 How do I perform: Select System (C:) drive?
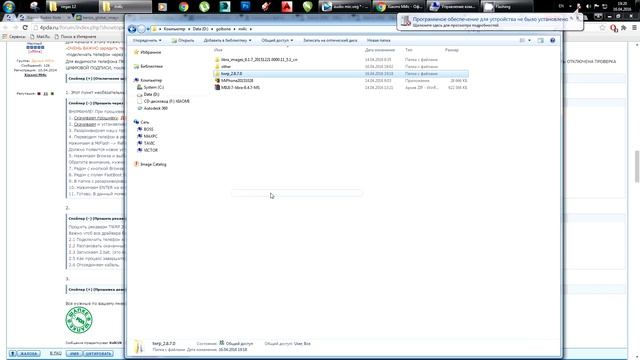(153, 87)
